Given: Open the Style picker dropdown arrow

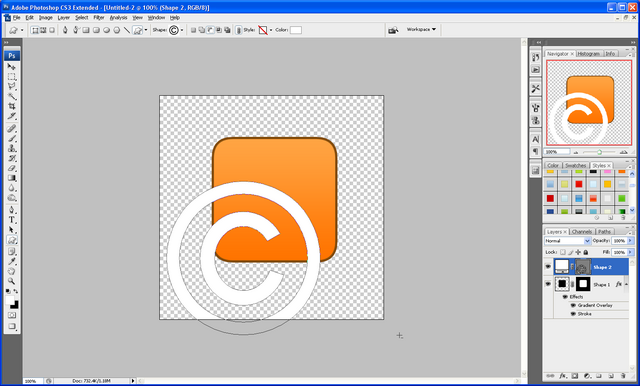Looking at the screenshot, I should point(271,30).
